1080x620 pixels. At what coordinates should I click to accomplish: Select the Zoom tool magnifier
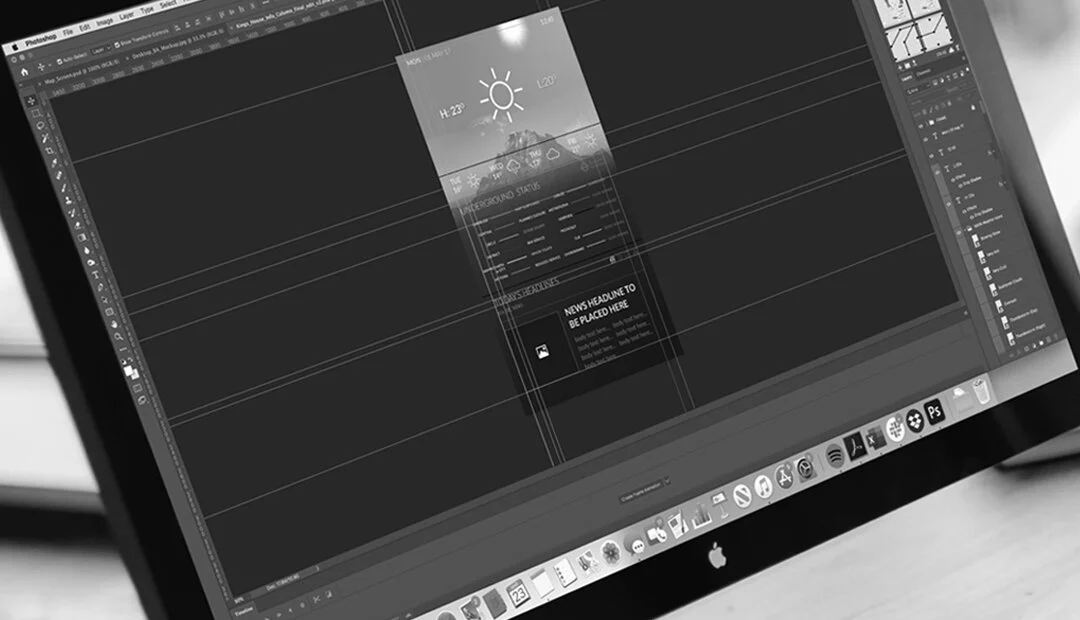pos(118,337)
